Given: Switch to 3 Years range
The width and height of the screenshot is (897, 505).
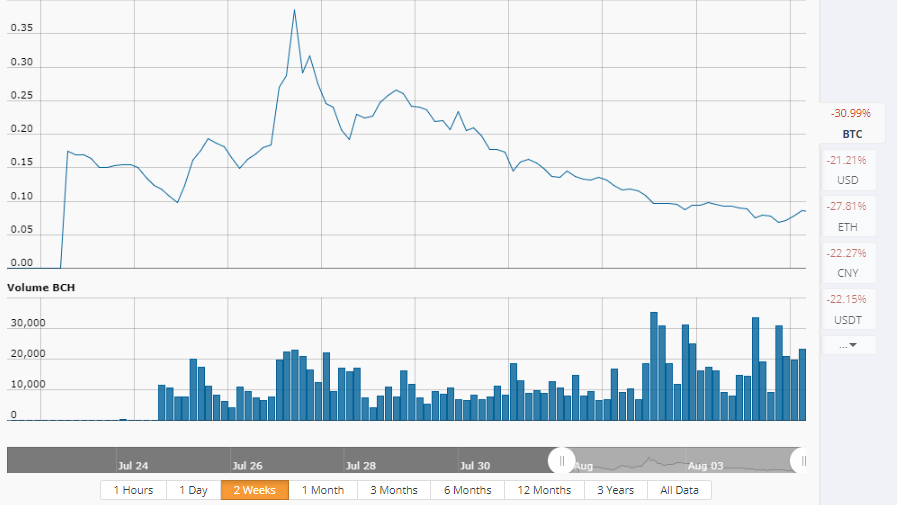Looking at the screenshot, I should pos(615,490).
